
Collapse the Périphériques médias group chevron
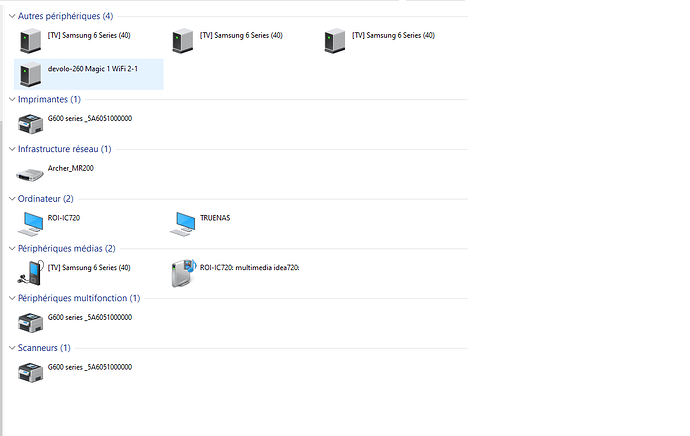12,249
